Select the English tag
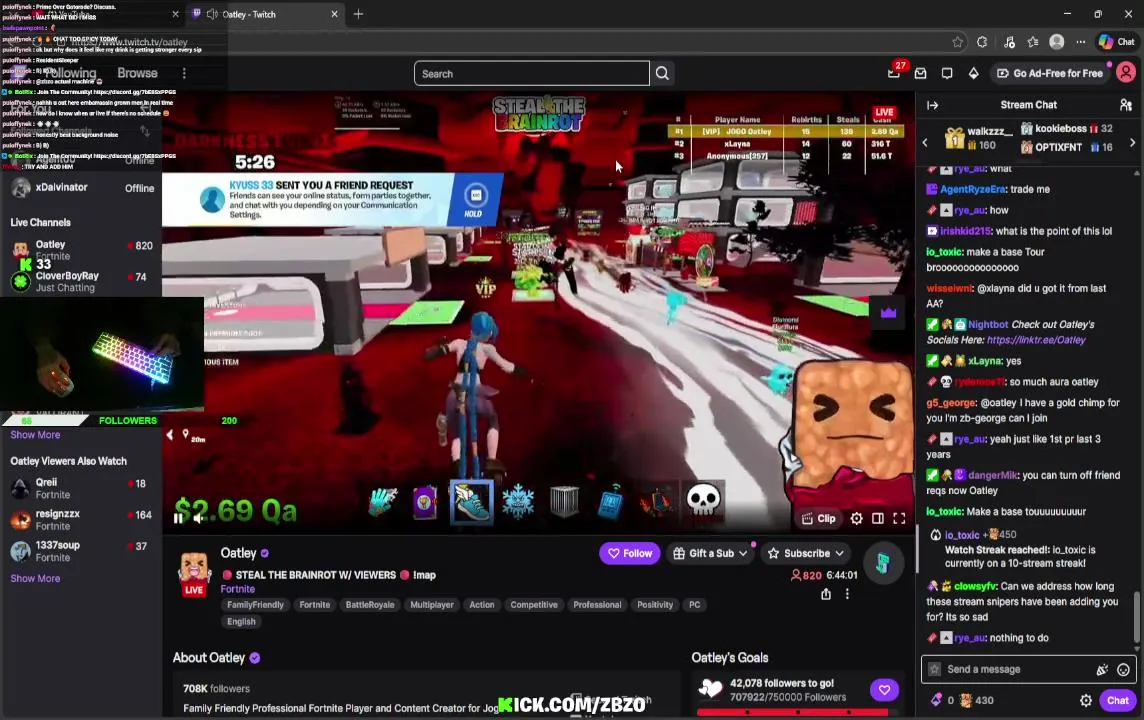This screenshot has height=720, width=1144. [241, 622]
